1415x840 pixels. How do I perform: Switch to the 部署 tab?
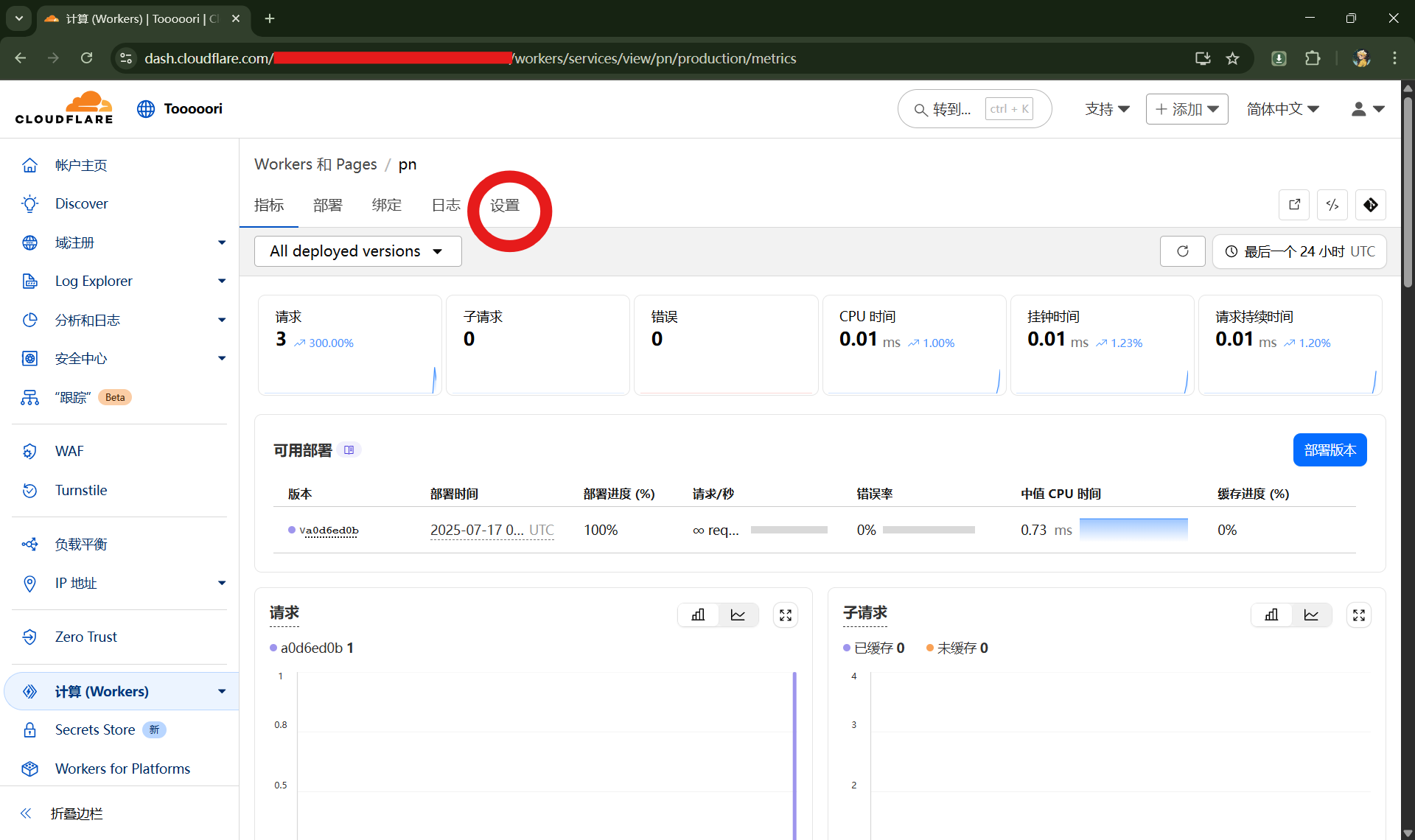click(x=327, y=205)
